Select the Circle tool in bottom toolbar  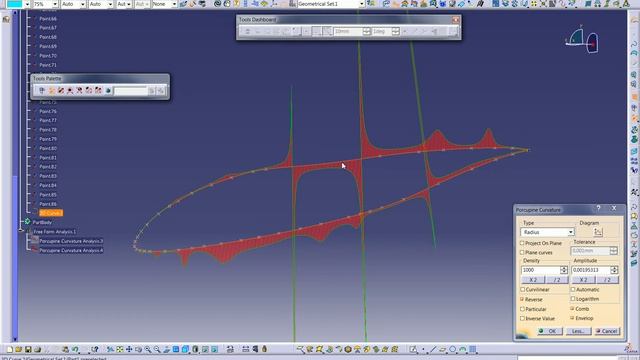(452, 349)
